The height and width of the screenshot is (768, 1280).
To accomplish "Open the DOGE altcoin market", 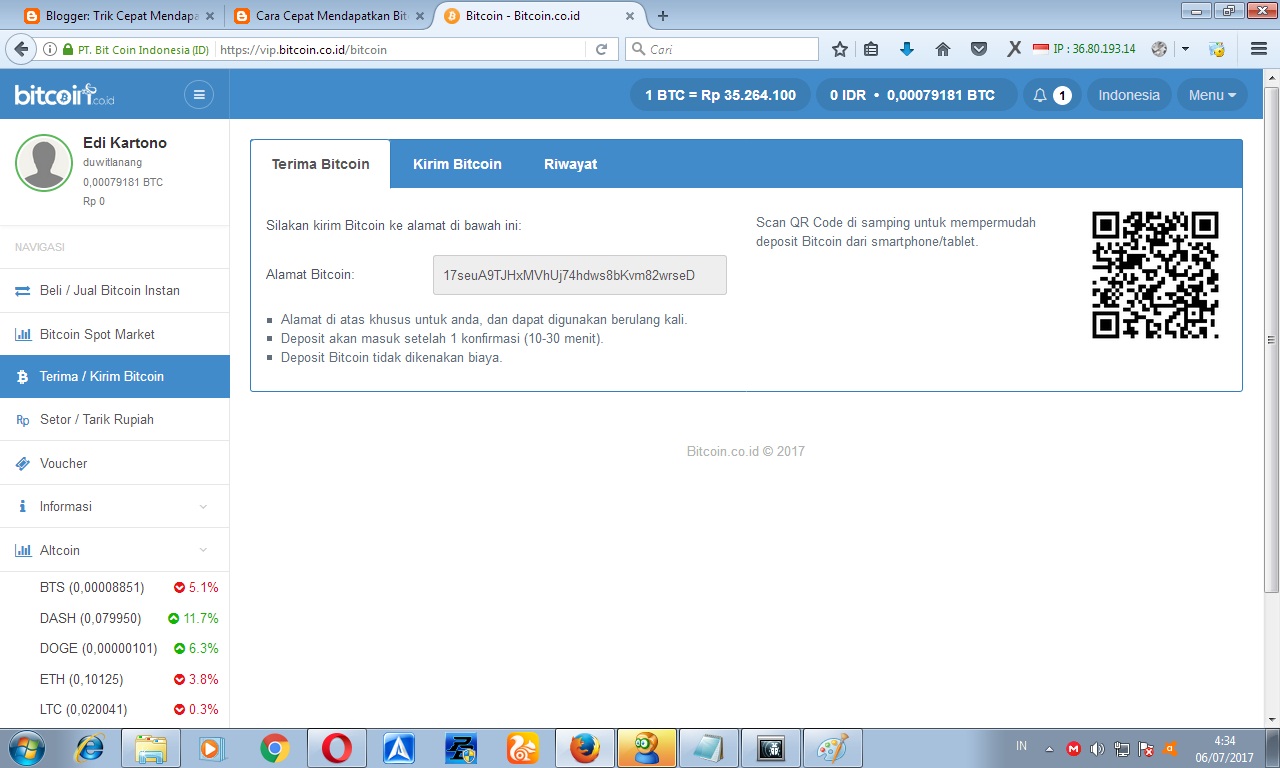I will tap(115, 648).
